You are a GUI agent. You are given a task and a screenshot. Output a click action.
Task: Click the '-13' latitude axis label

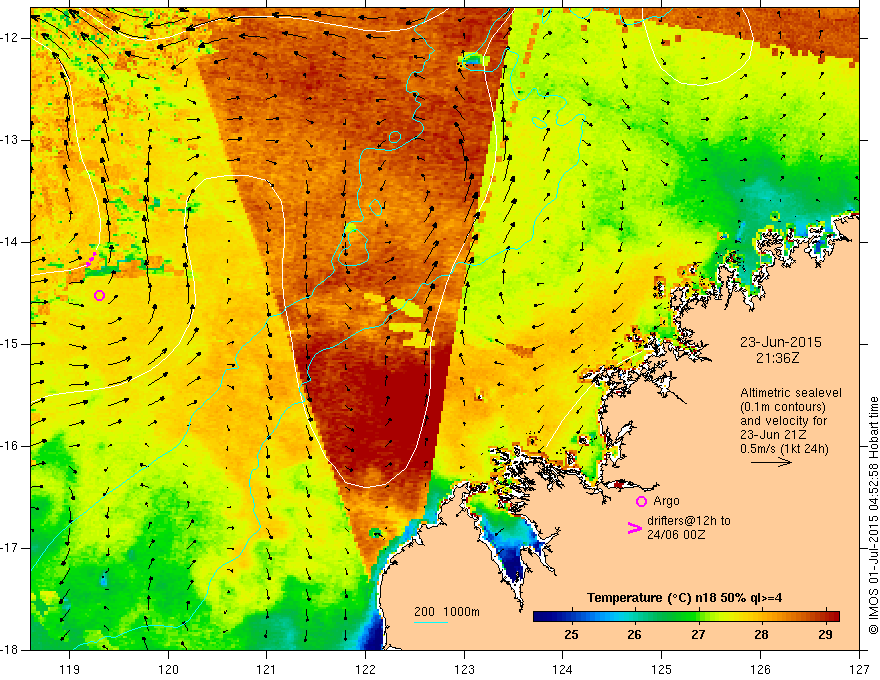click(11, 140)
